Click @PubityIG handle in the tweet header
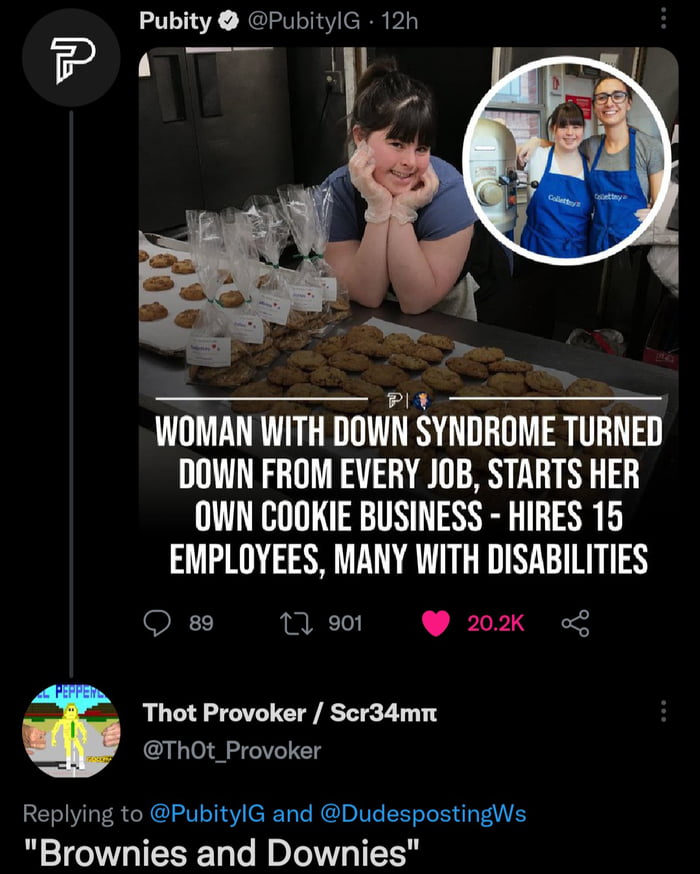 [x=303, y=21]
